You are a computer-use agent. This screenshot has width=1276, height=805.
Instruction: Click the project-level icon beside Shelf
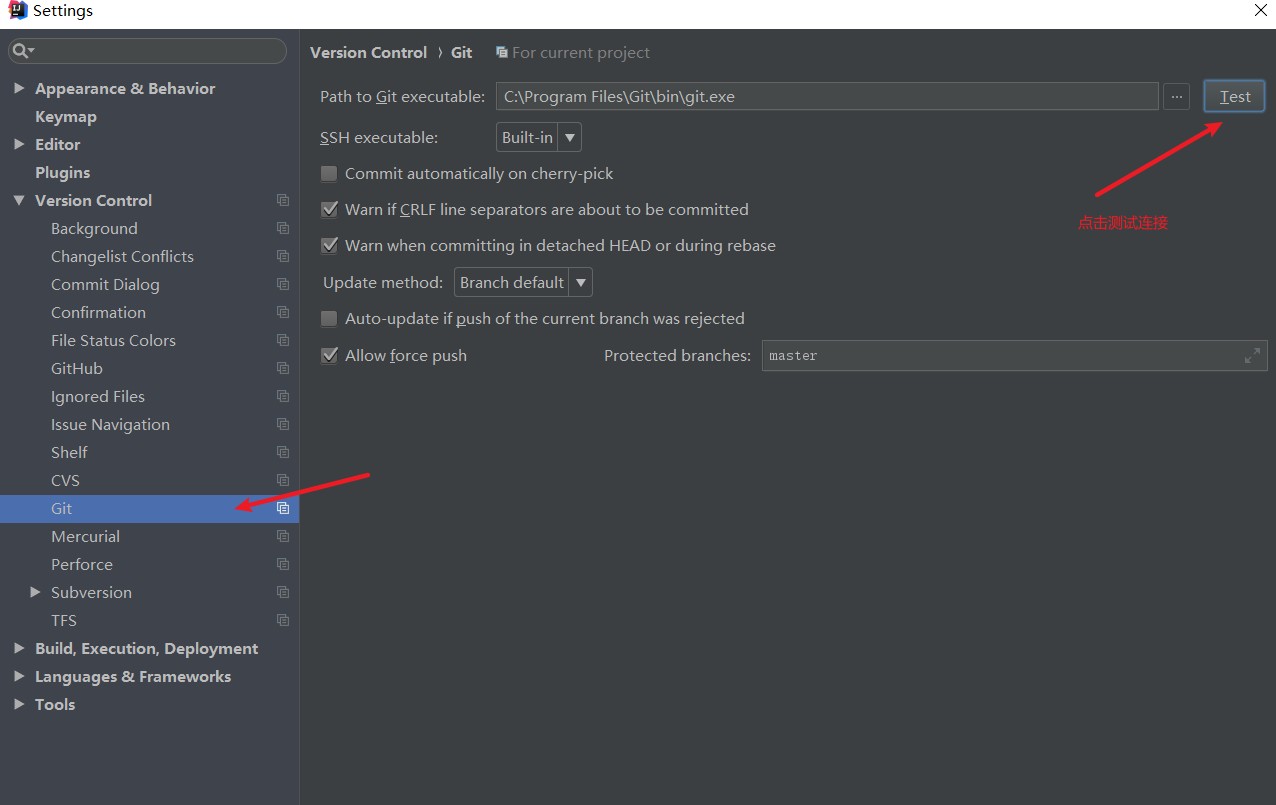coord(283,452)
